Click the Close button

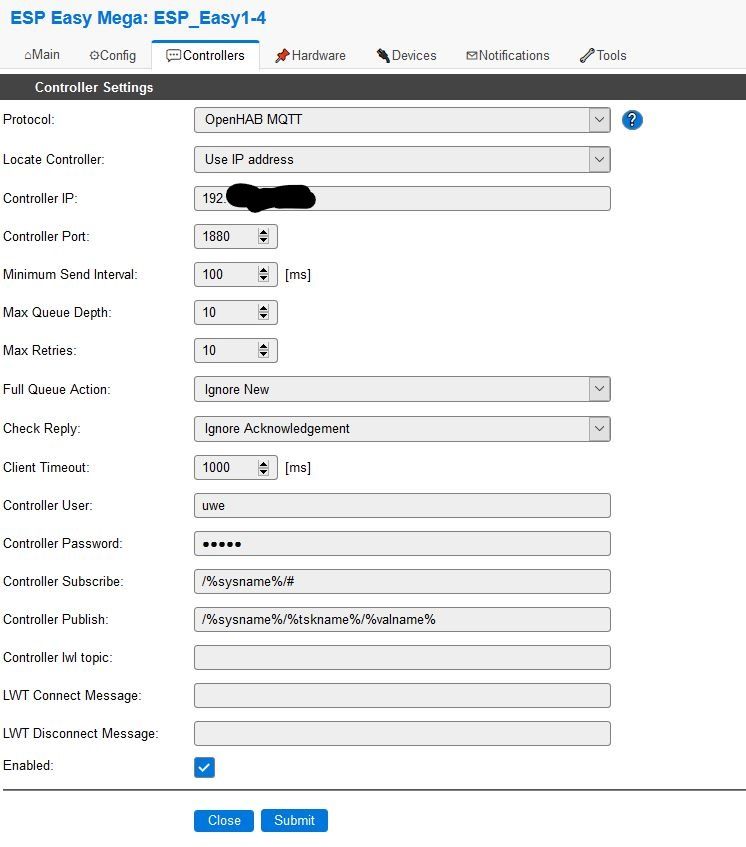tap(224, 820)
